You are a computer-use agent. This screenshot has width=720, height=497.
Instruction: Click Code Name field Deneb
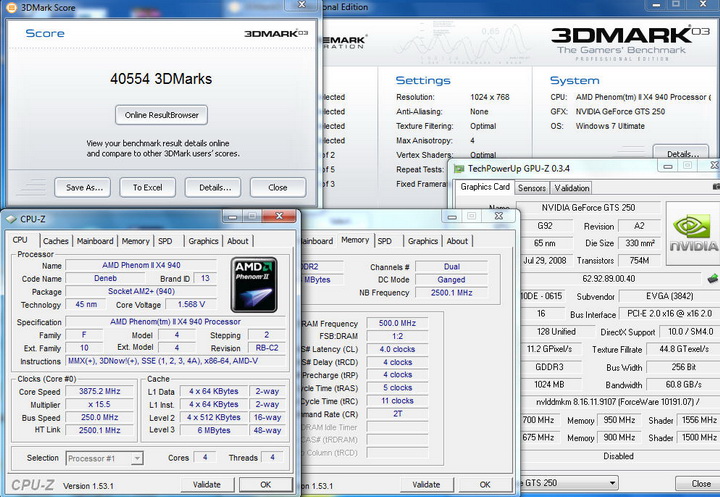click(105, 278)
